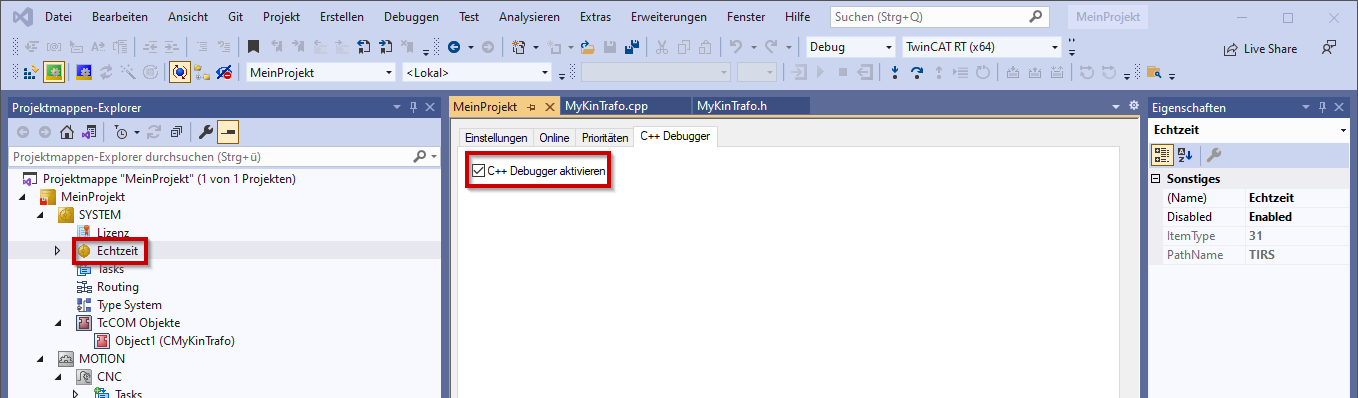1358x398 pixels.
Task: Select the Lizenz tree item
Action: (113, 232)
